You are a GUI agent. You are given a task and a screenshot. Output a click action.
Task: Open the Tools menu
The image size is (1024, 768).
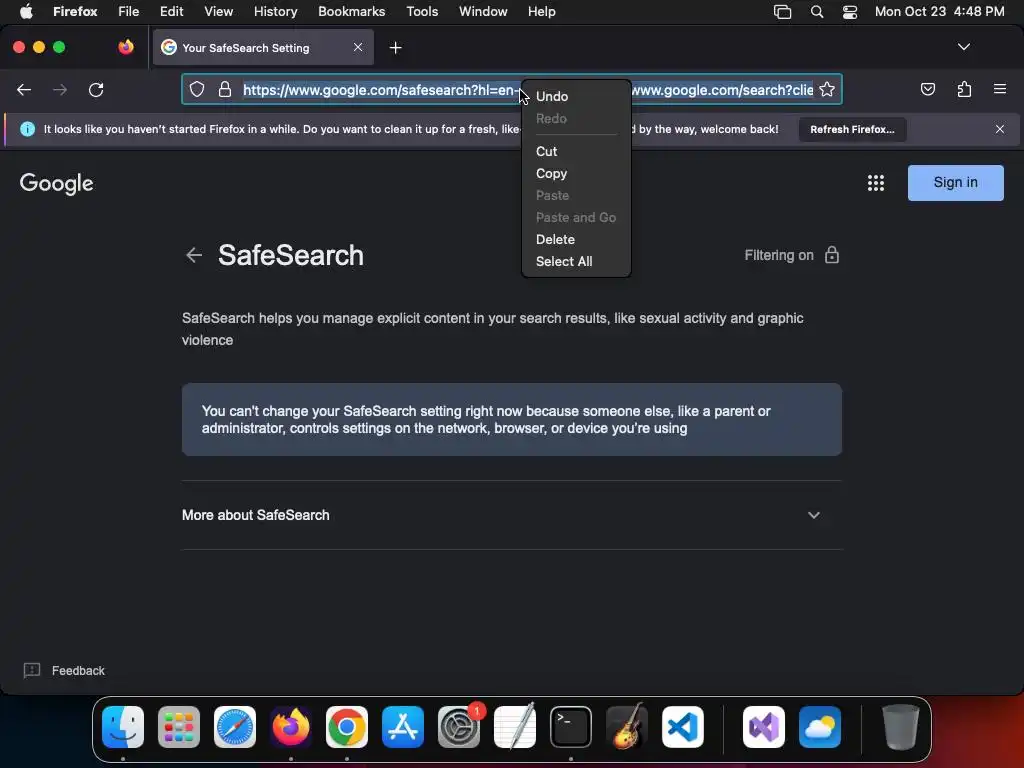point(422,11)
